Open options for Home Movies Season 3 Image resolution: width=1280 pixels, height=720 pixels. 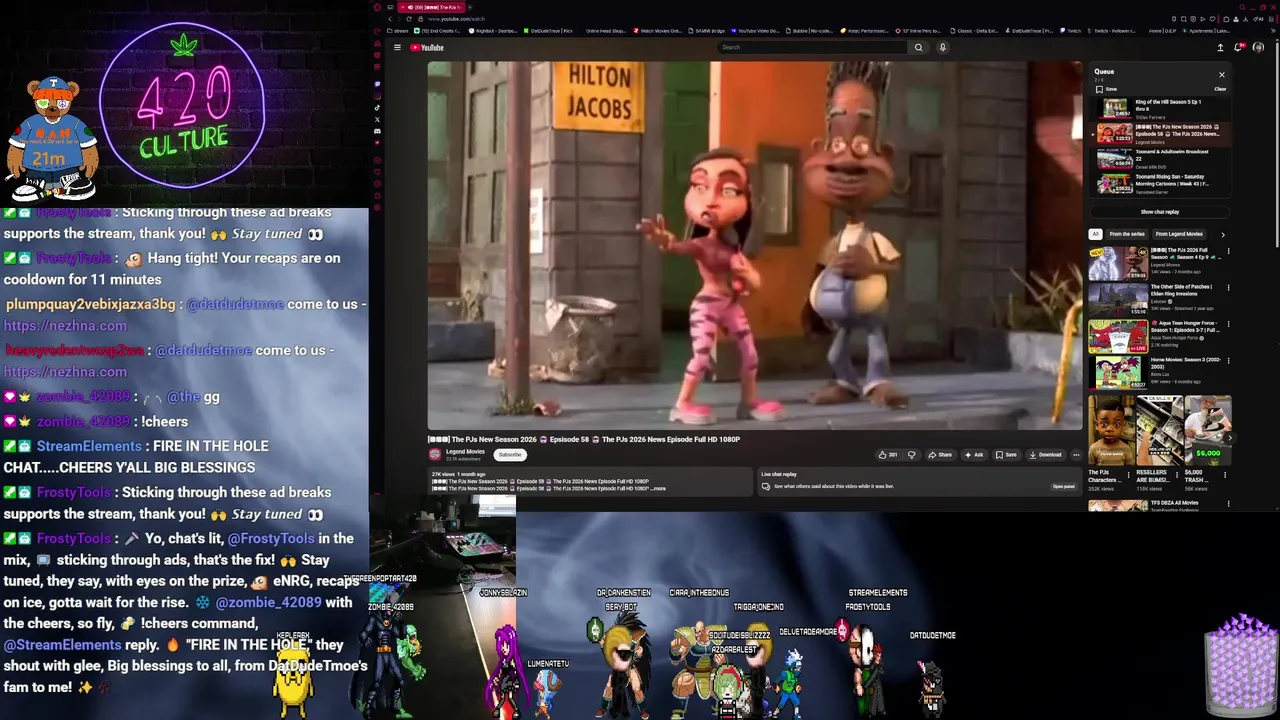pyautogui.click(x=1229, y=361)
